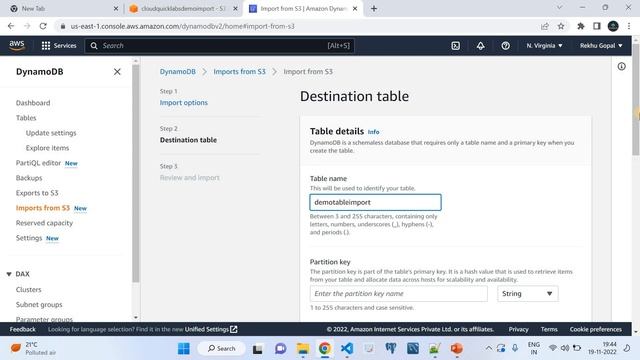Viewport: 640px width, 360px height.
Task: Open Settings in the DynamoDB sidebar
Action: pyautogui.click(x=29, y=238)
